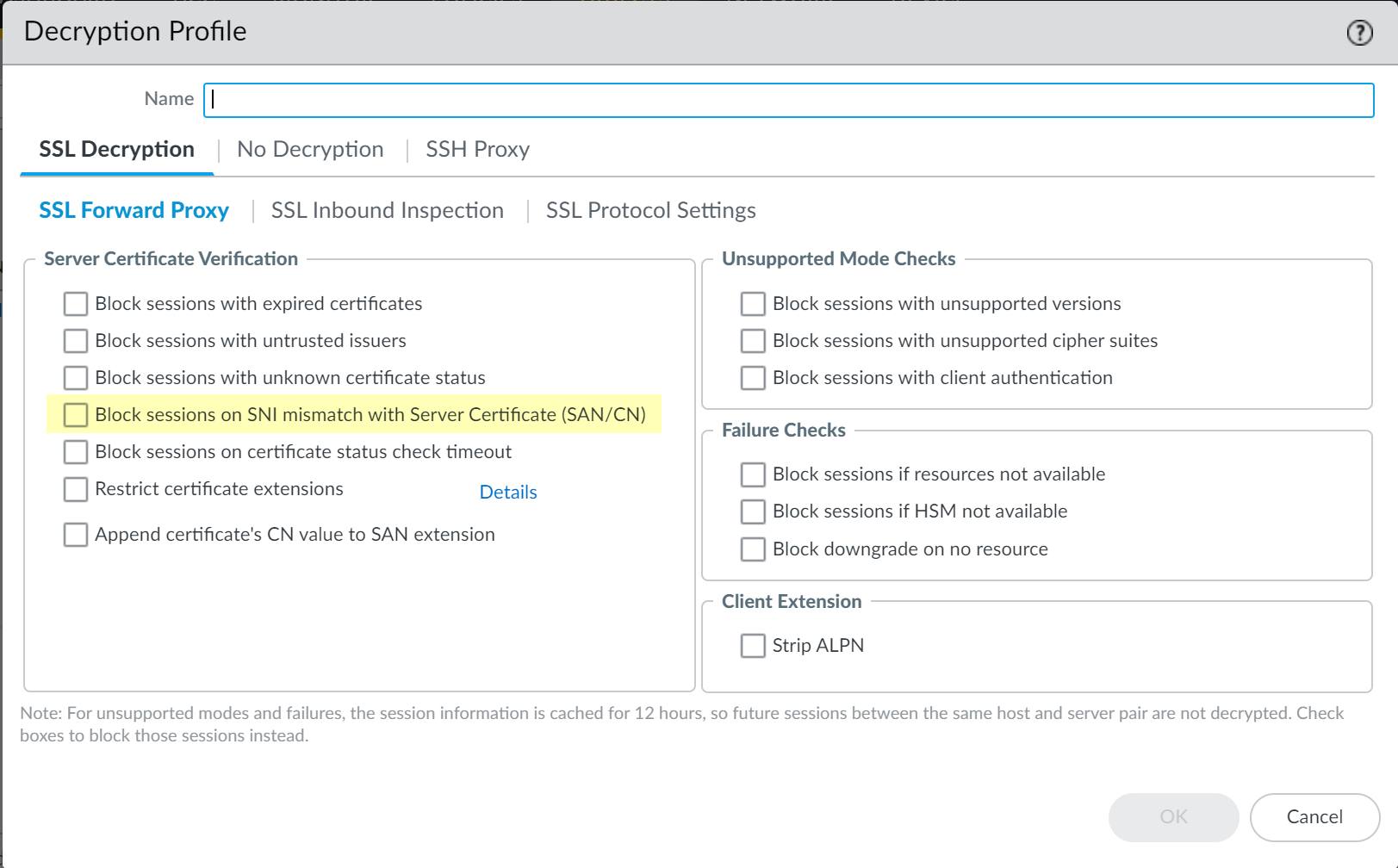The height and width of the screenshot is (868, 1398).
Task: Tick Block sessions with unknown certificate status
Action: [x=76, y=378]
